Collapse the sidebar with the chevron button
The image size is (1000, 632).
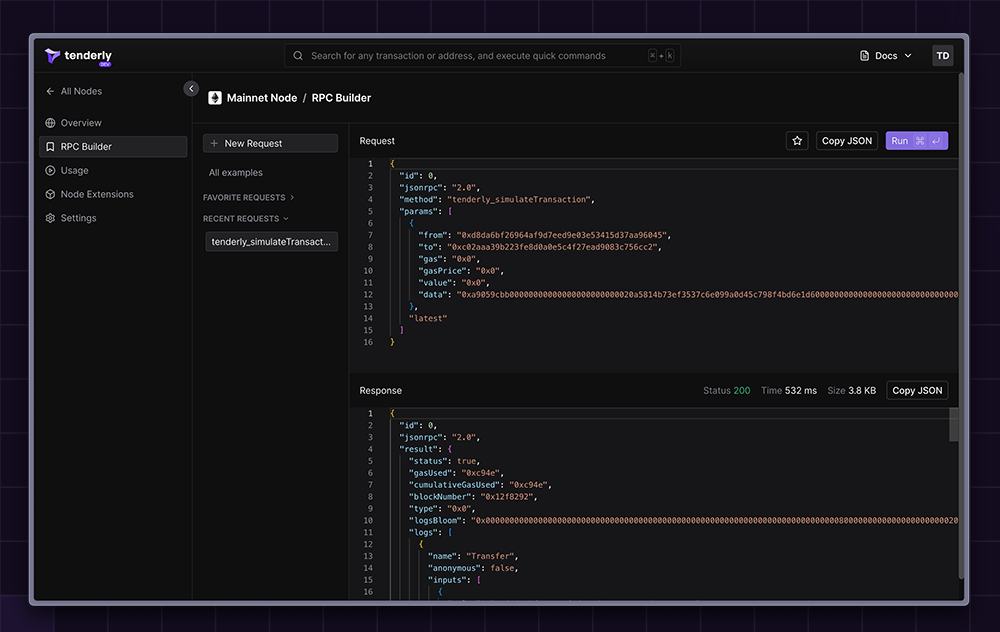[191, 89]
